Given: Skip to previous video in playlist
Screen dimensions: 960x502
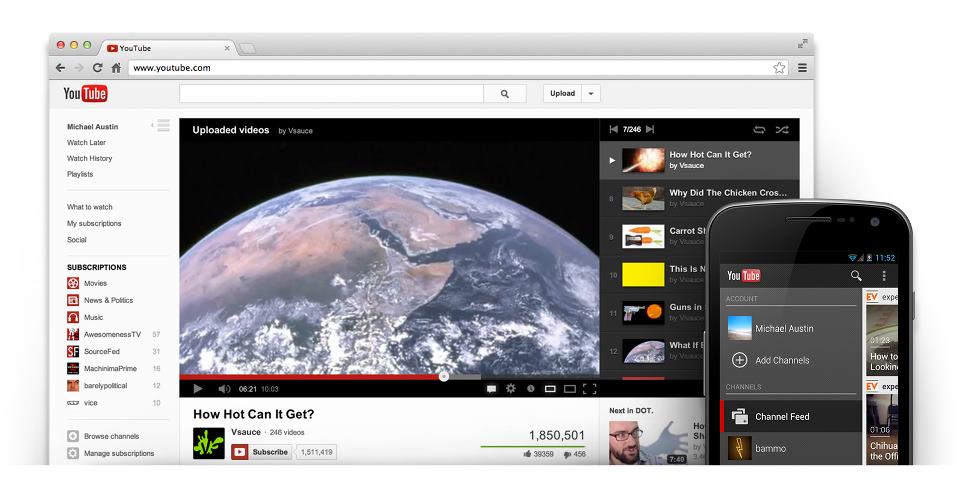Looking at the screenshot, I should 613,129.
